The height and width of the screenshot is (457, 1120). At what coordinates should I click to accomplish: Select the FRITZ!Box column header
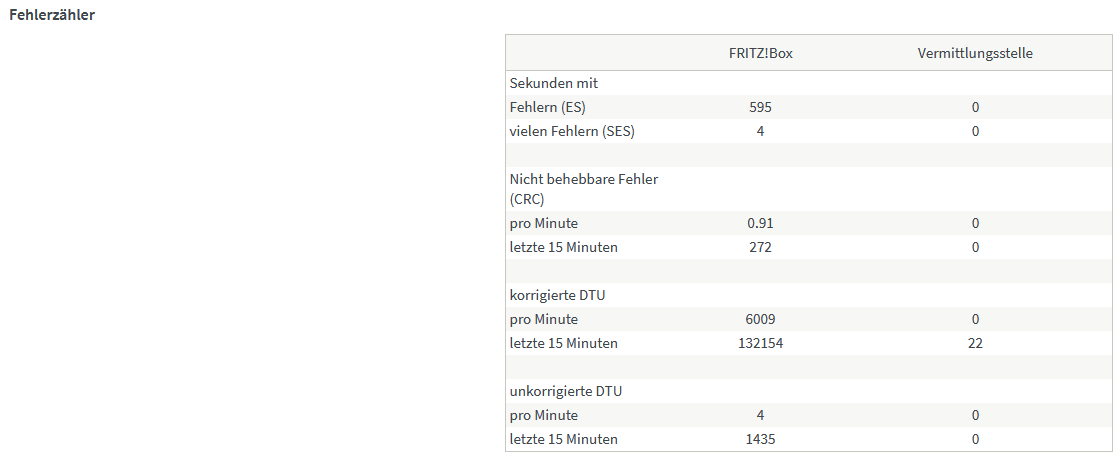[760, 54]
